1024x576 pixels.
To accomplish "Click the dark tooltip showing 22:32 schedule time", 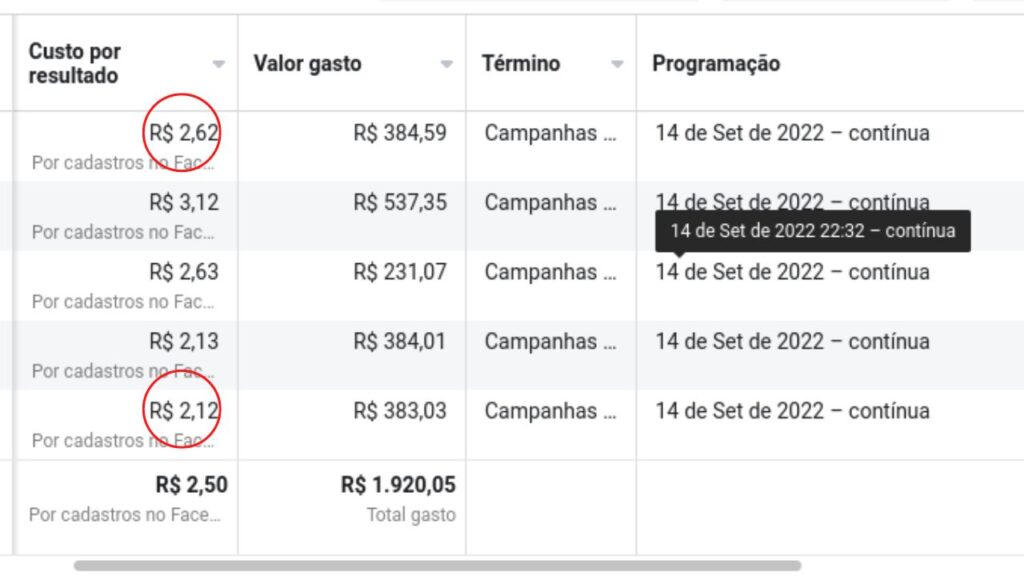I will tap(813, 231).
